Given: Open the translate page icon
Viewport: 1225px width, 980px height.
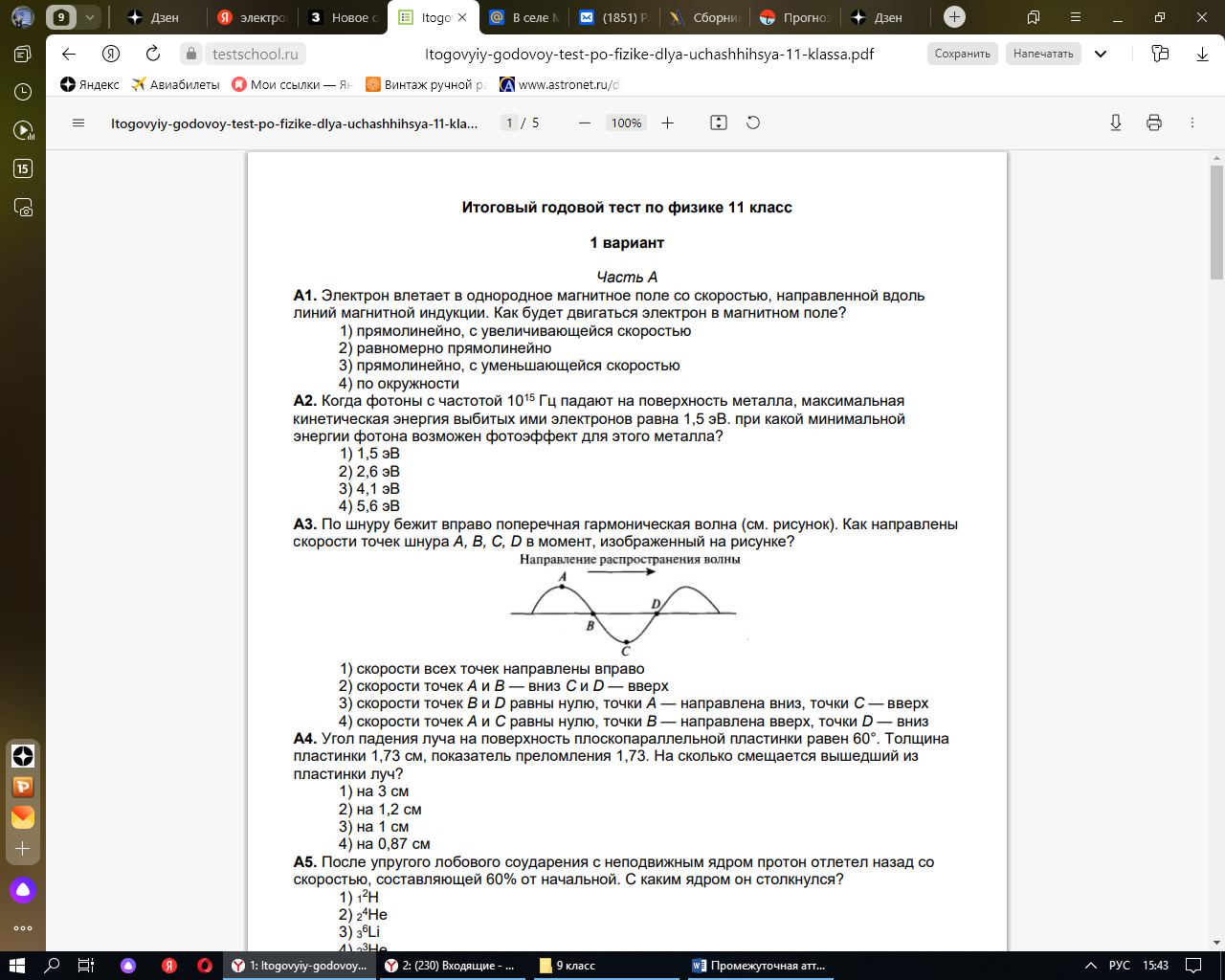Looking at the screenshot, I should (x=1160, y=54).
